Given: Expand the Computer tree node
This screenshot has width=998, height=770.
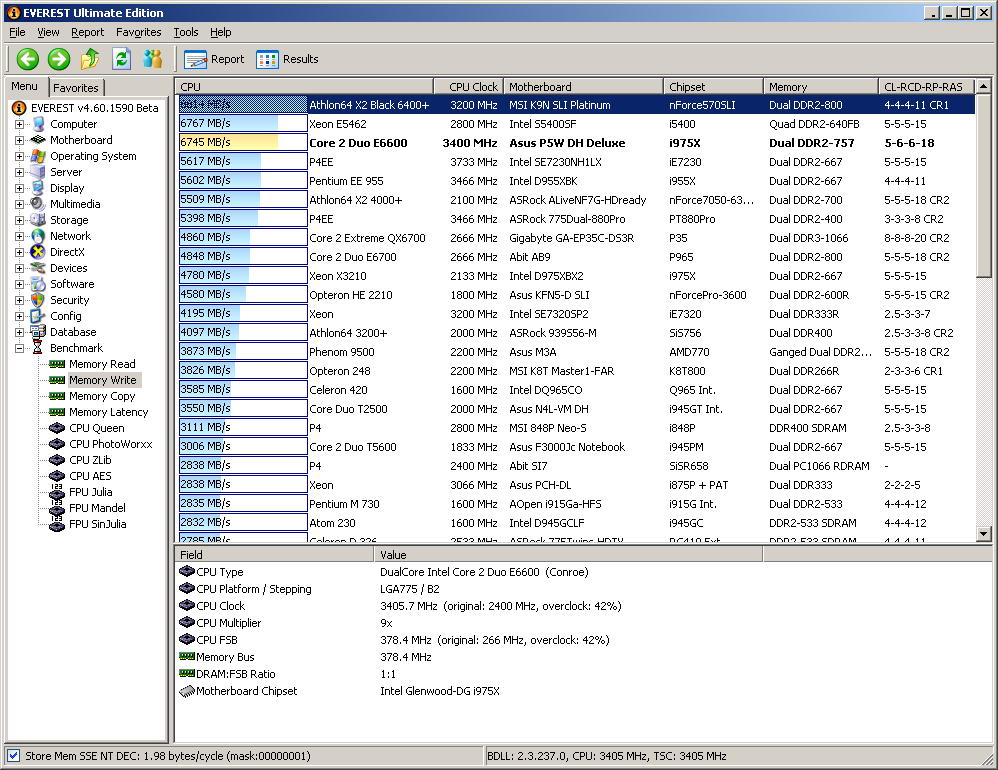Looking at the screenshot, I should click(x=20, y=124).
